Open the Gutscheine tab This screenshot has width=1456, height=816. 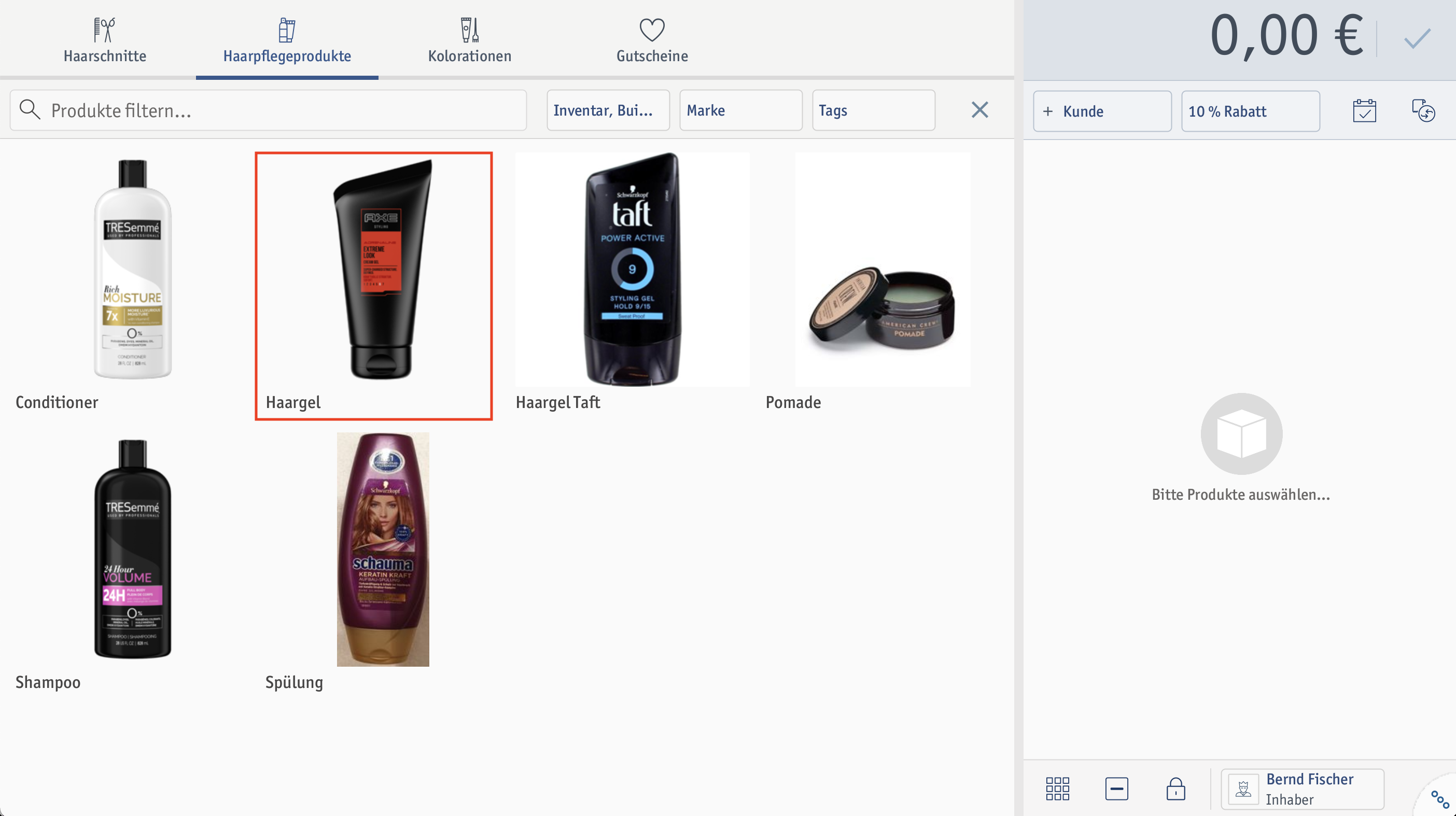pyautogui.click(x=652, y=39)
